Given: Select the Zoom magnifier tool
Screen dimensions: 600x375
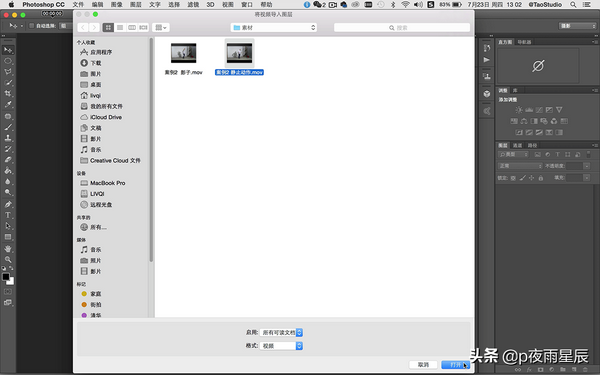Looking at the screenshot, I should [8, 259].
